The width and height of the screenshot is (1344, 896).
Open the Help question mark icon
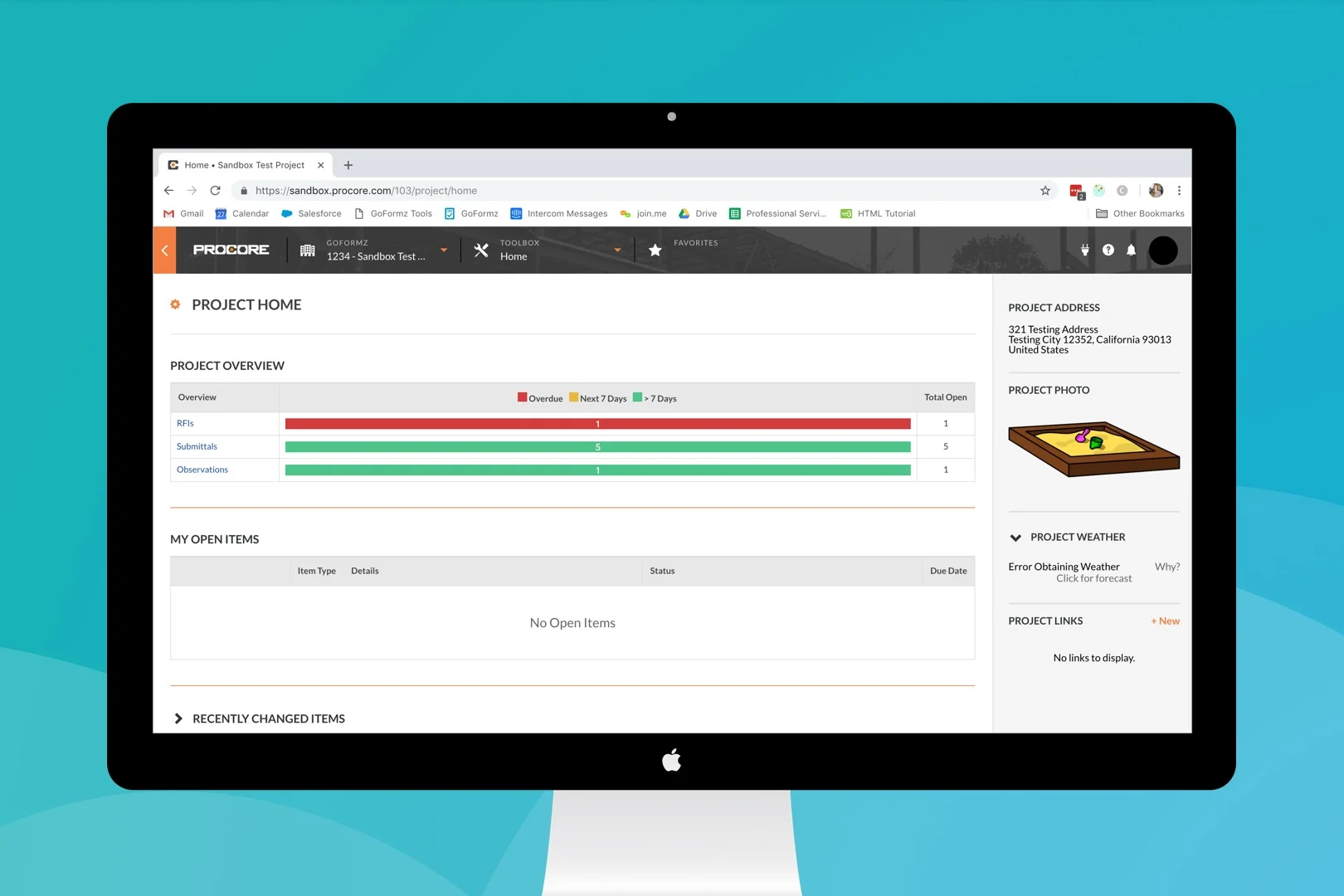pos(1108,250)
